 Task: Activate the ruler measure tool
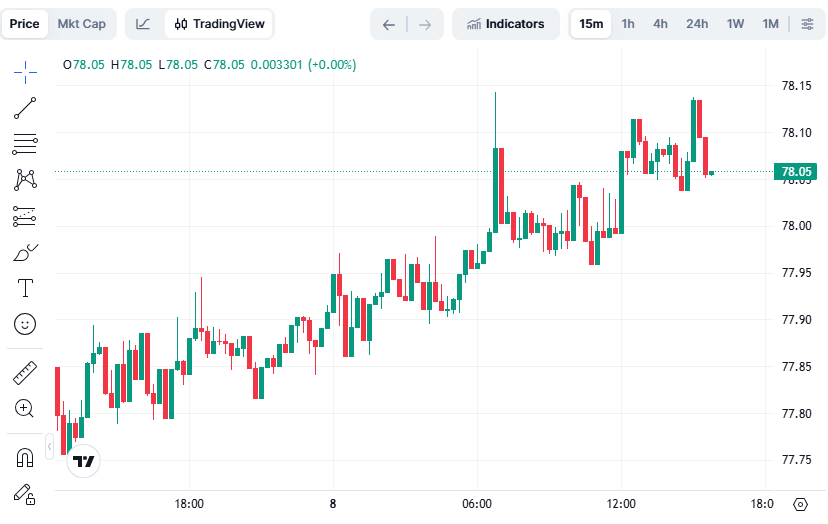pos(25,373)
